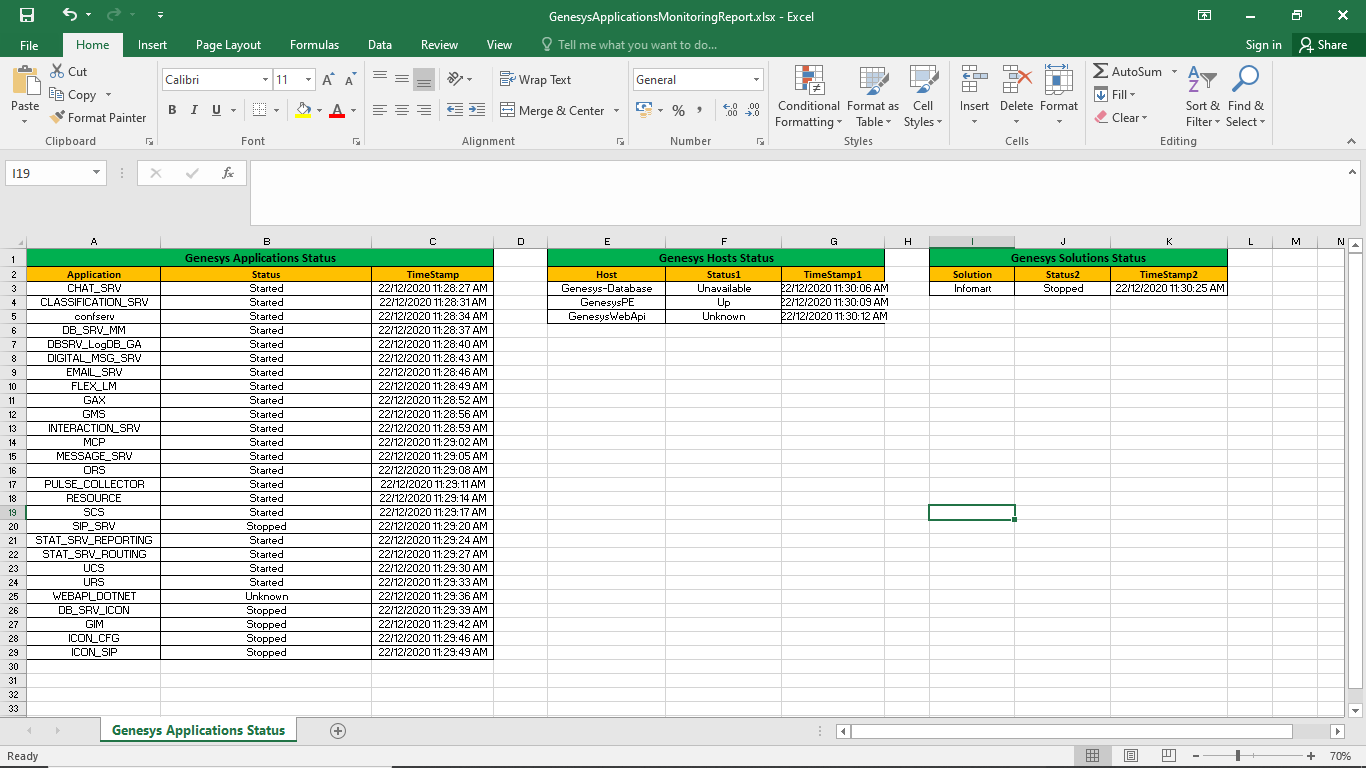Viewport: 1366px width, 768px height.
Task: Toggle Bold formatting
Action: point(172,110)
